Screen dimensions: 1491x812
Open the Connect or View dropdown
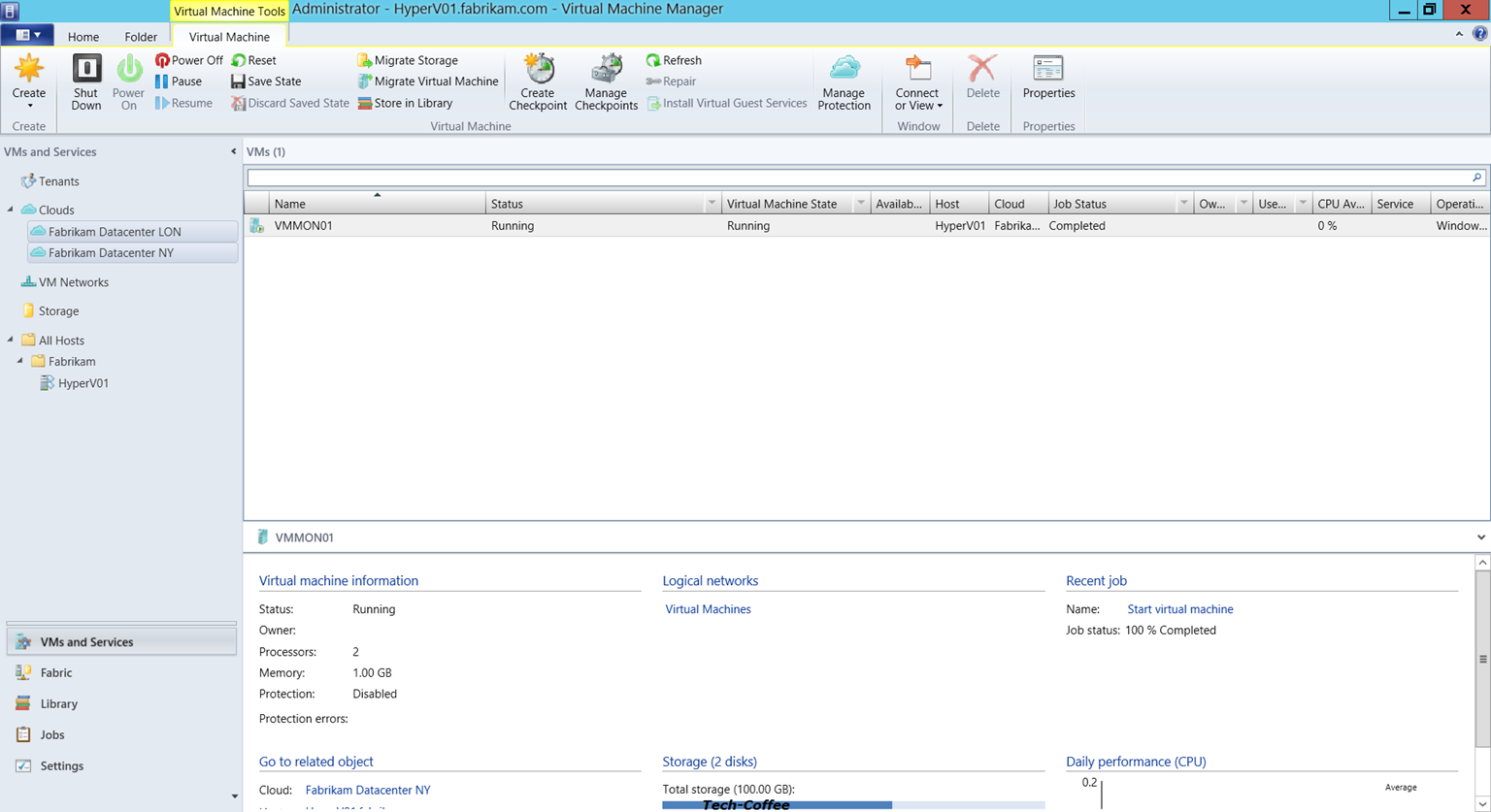[x=918, y=82]
